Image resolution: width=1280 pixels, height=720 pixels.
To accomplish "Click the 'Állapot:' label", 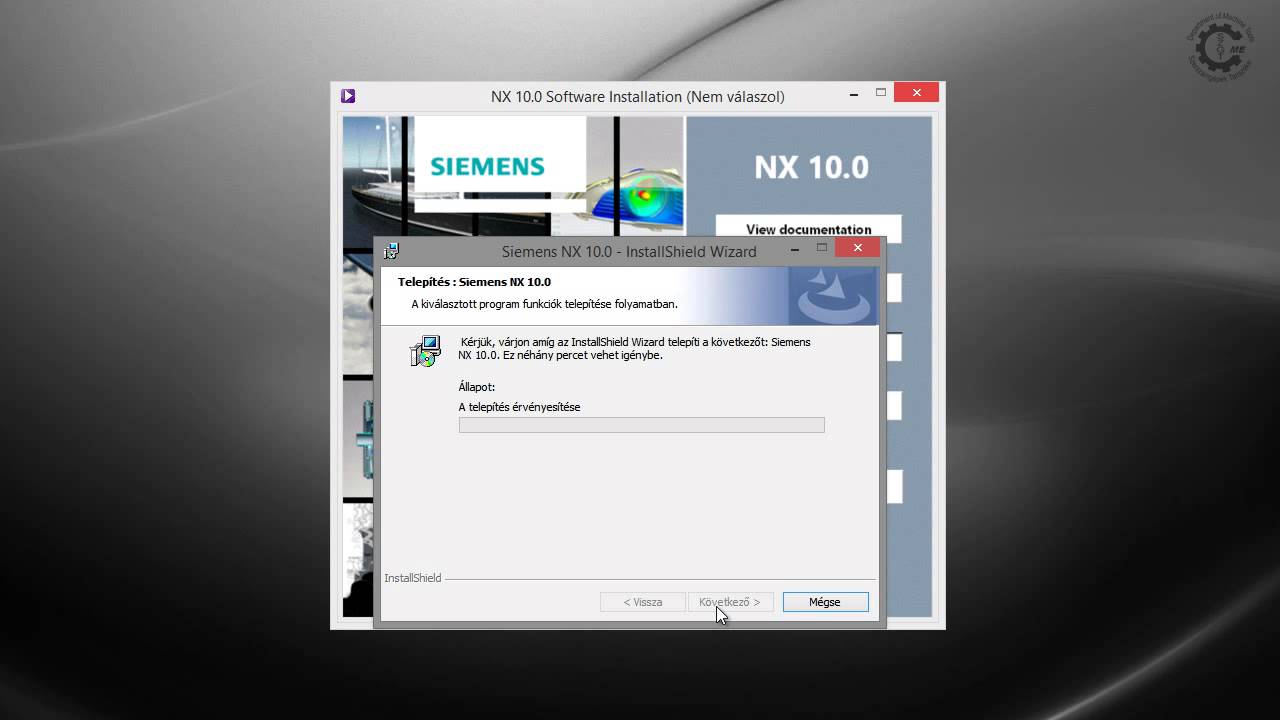I will [x=477, y=387].
